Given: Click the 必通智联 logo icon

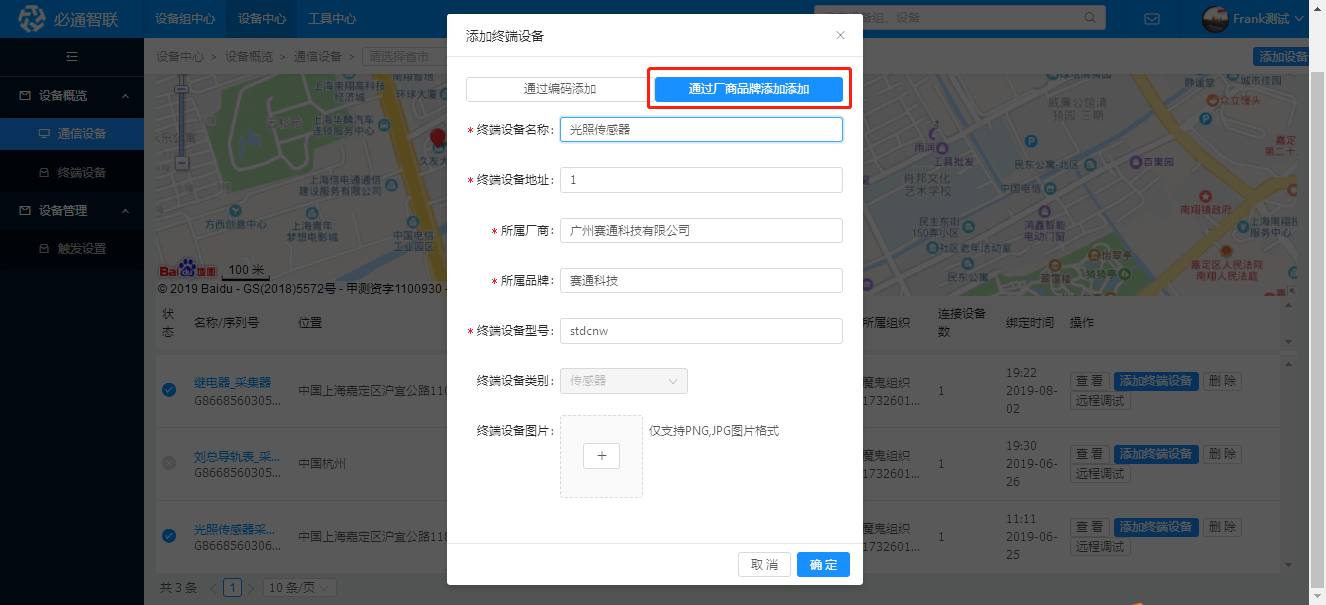Looking at the screenshot, I should pyautogui.click(x=33, y=19).
